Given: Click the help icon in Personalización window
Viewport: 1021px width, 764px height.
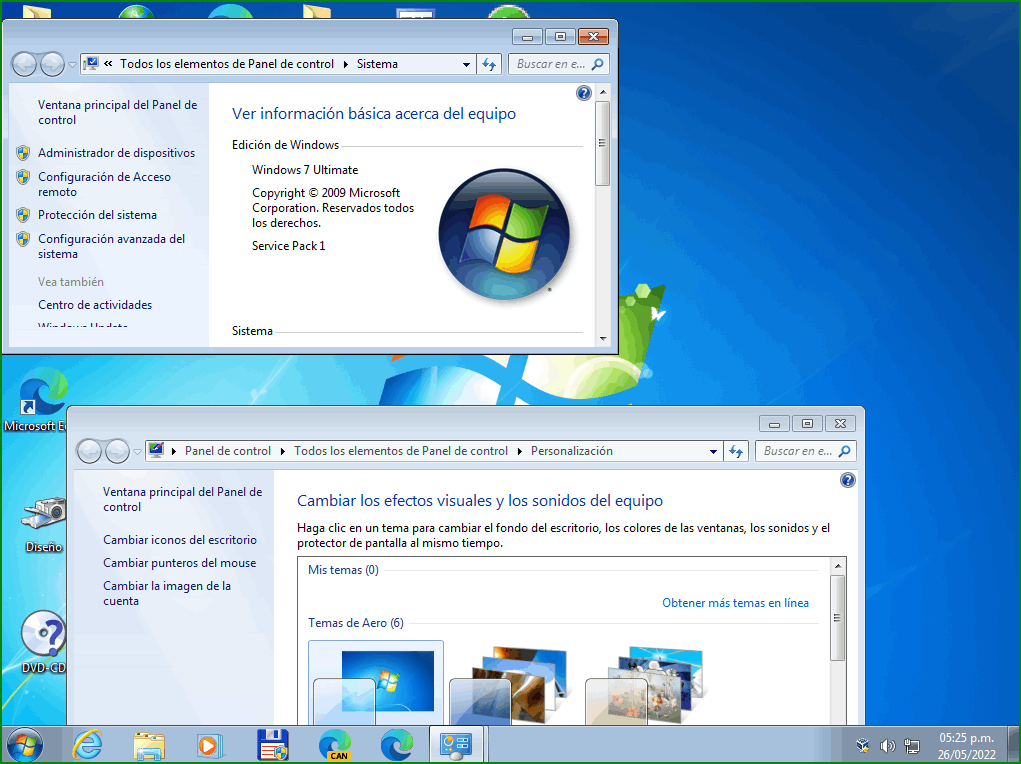Looking at the screenshot, I should [x=847, y=481].
